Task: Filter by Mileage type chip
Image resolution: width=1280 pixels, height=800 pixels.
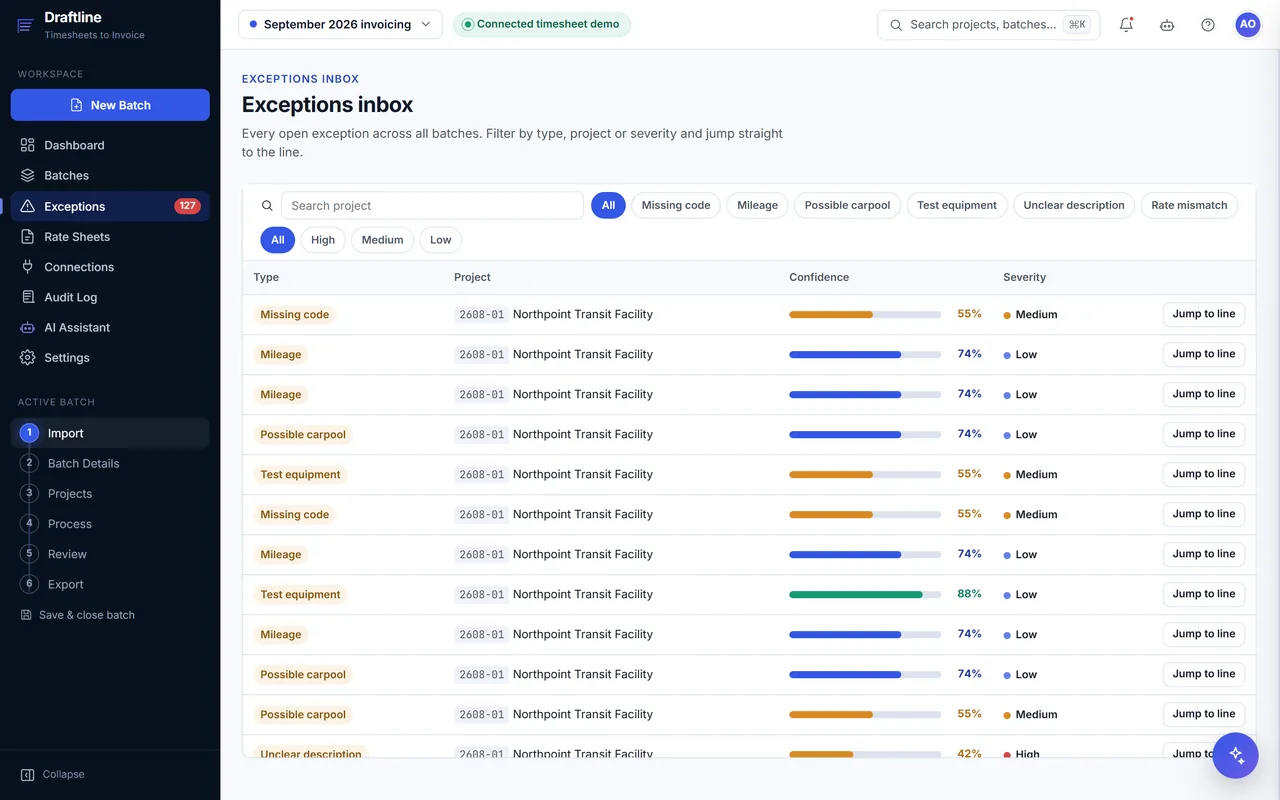Action: (757, 205)
